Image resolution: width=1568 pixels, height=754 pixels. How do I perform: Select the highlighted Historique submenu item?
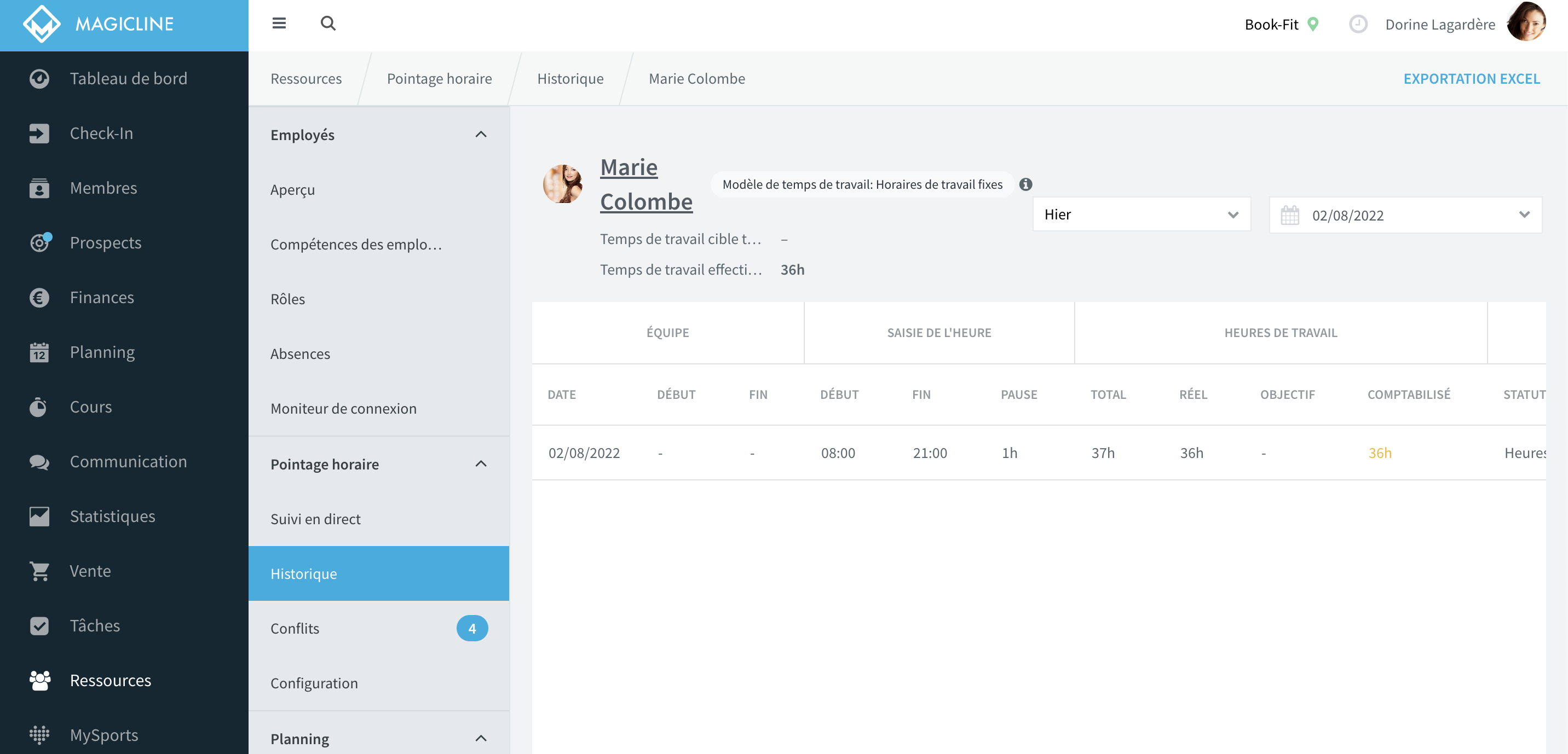point(379,573)
